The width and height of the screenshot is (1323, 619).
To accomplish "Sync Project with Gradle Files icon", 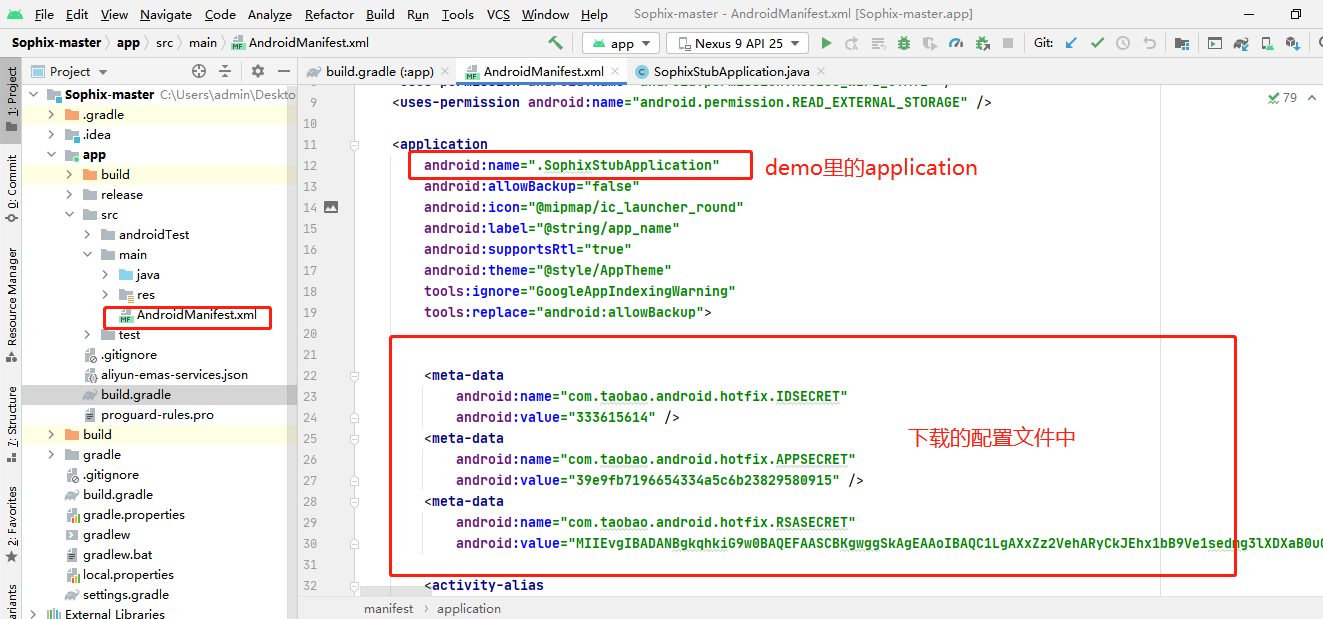I will [1241, 43].
